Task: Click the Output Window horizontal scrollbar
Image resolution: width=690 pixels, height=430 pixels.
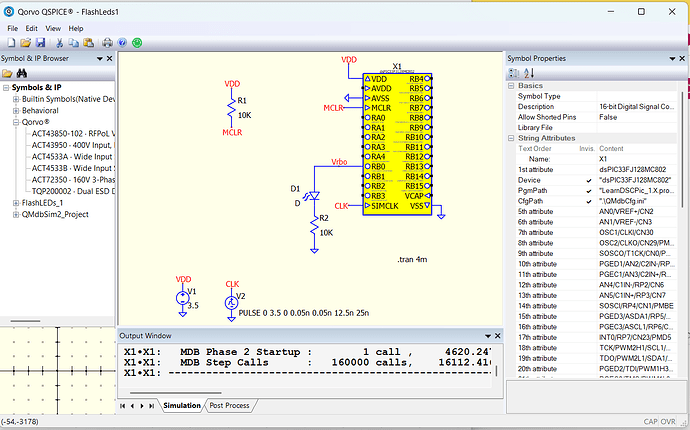Action: click(x=176, y=393)
